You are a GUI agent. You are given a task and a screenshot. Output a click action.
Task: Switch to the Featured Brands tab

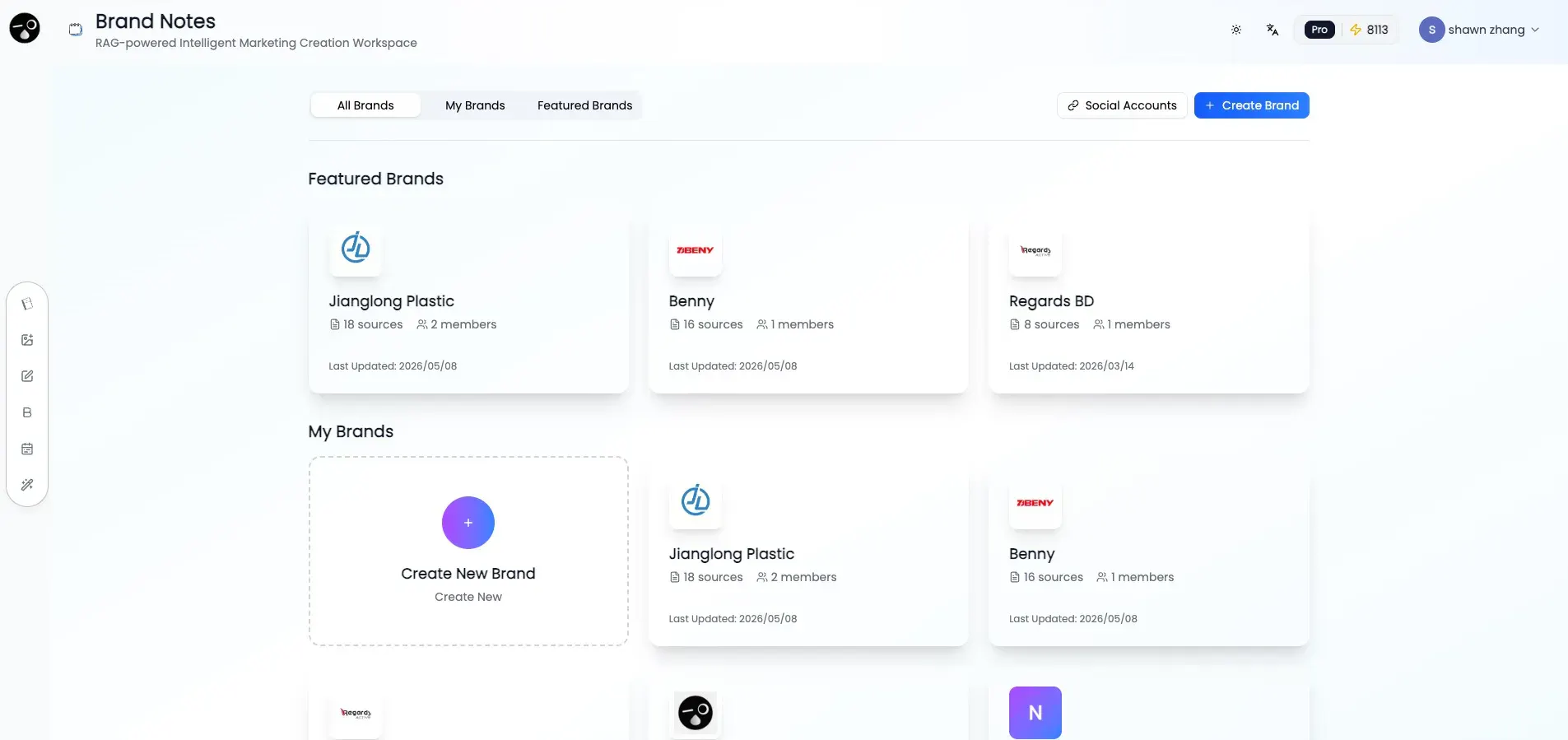585,105
